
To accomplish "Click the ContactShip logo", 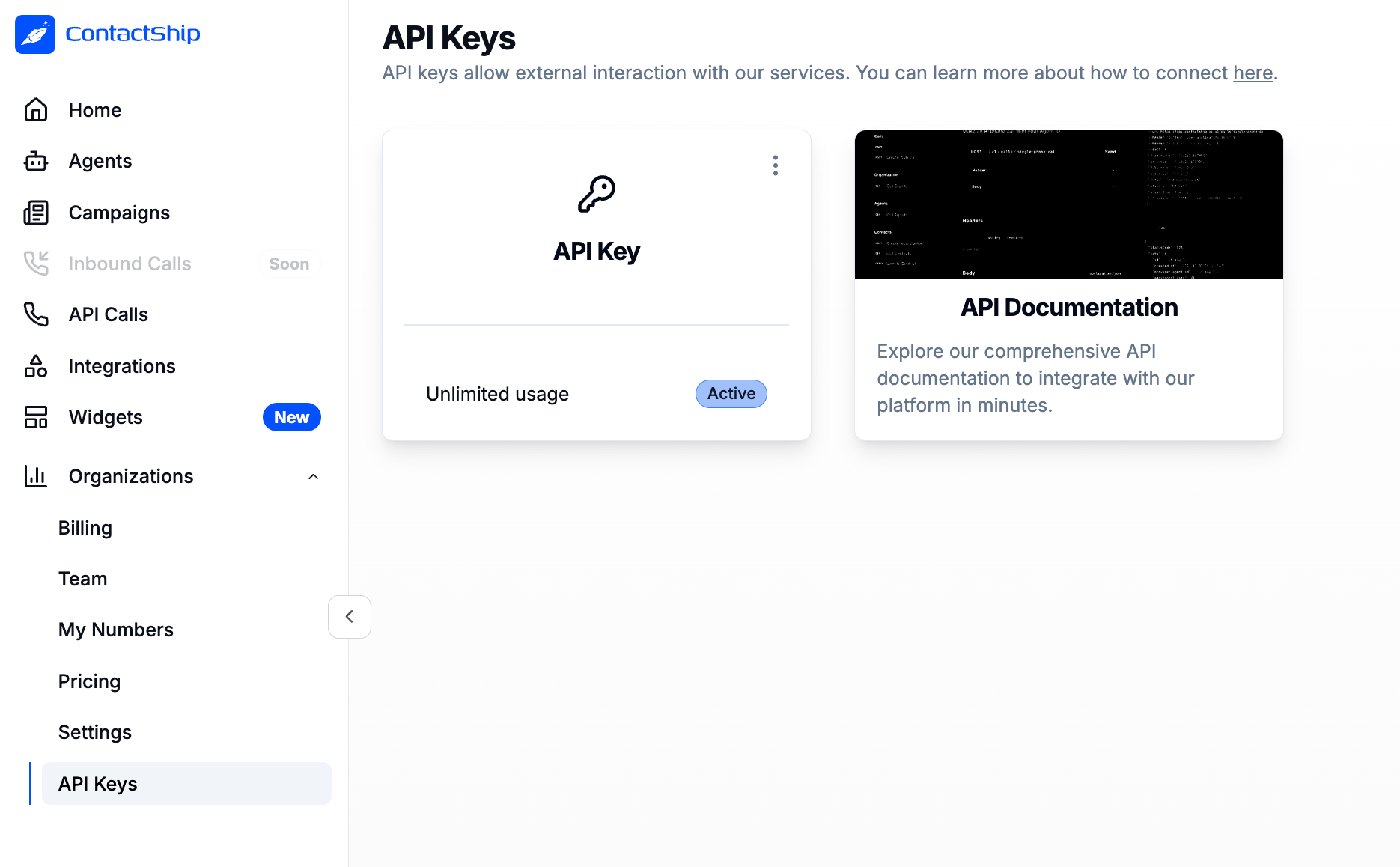I will pos(108,34).
